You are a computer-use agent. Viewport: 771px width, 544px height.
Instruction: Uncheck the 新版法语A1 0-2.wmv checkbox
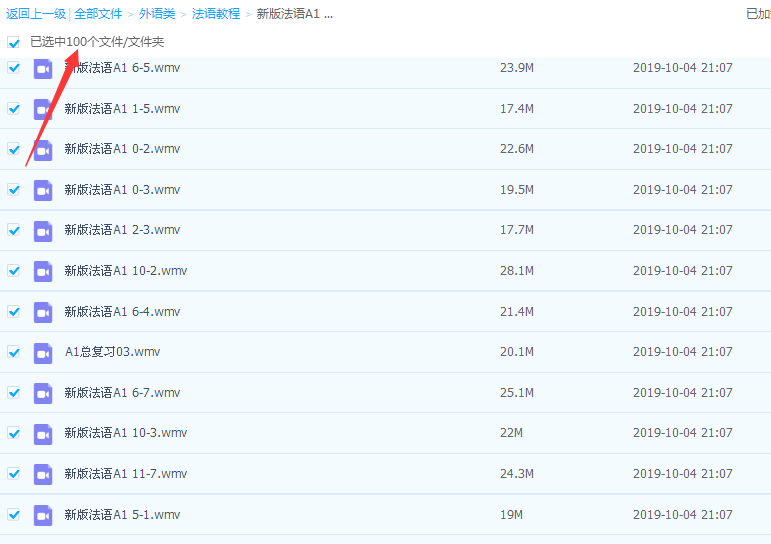pyautogui.click(x=14, y=149)
